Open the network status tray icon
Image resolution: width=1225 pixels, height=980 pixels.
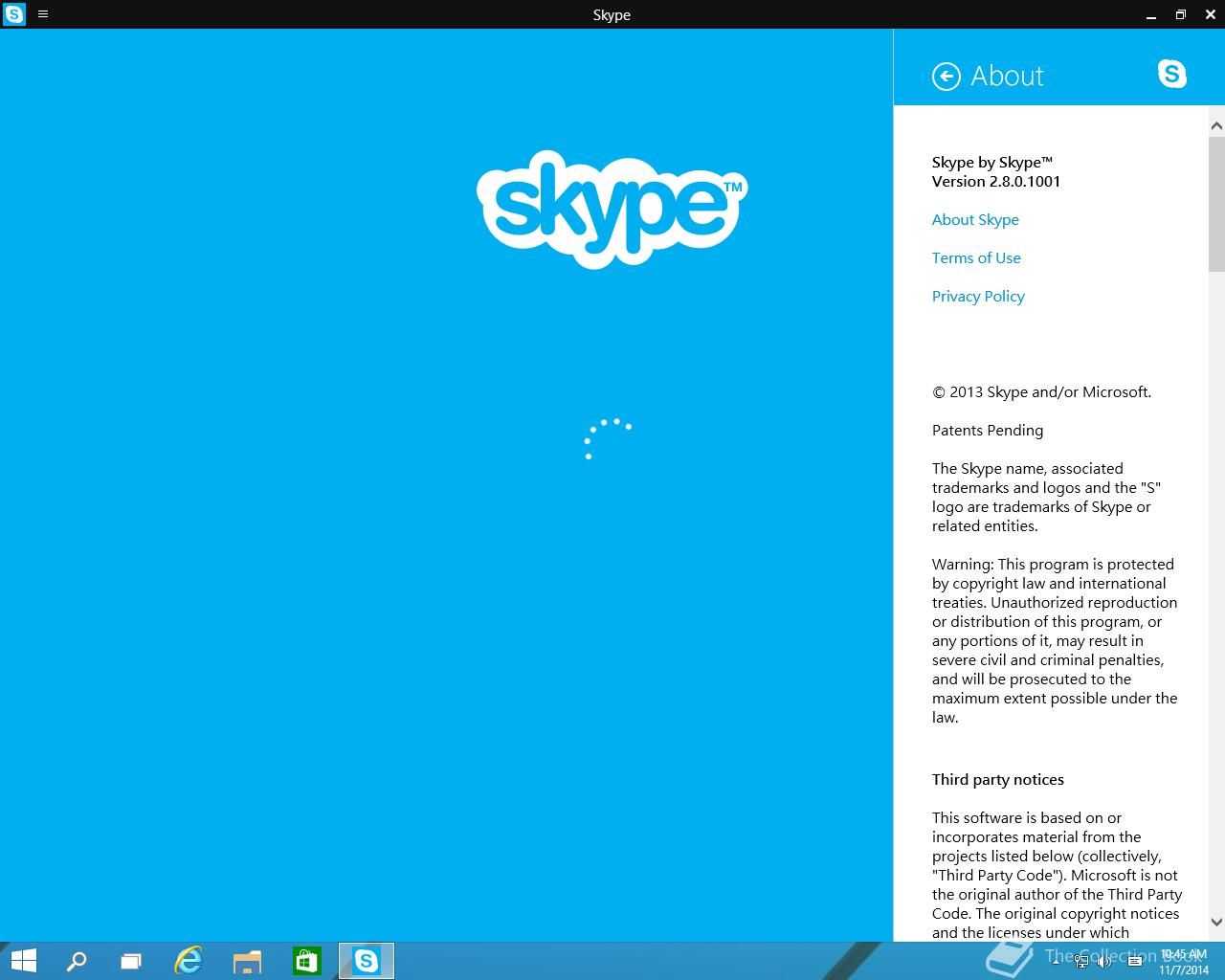pos(1080,961)
